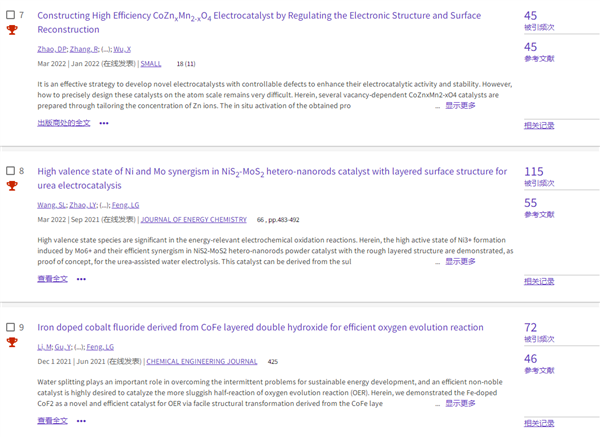Open the iron doped cobalt fluoride article title
Screen dimensions: 600x437
point(260,327)
